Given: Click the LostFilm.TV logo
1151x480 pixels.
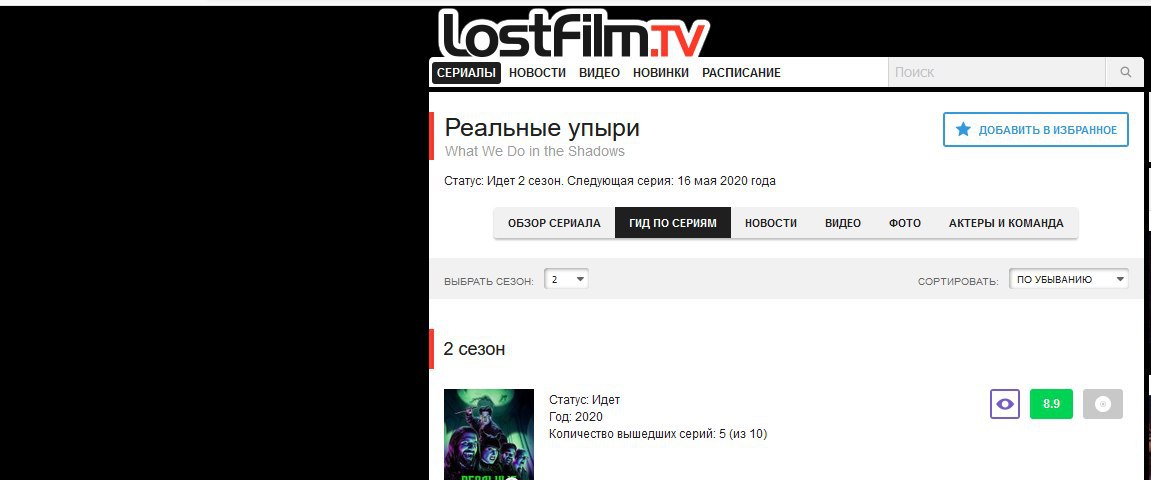Looking at the screenshot, I should click(573, 33).
